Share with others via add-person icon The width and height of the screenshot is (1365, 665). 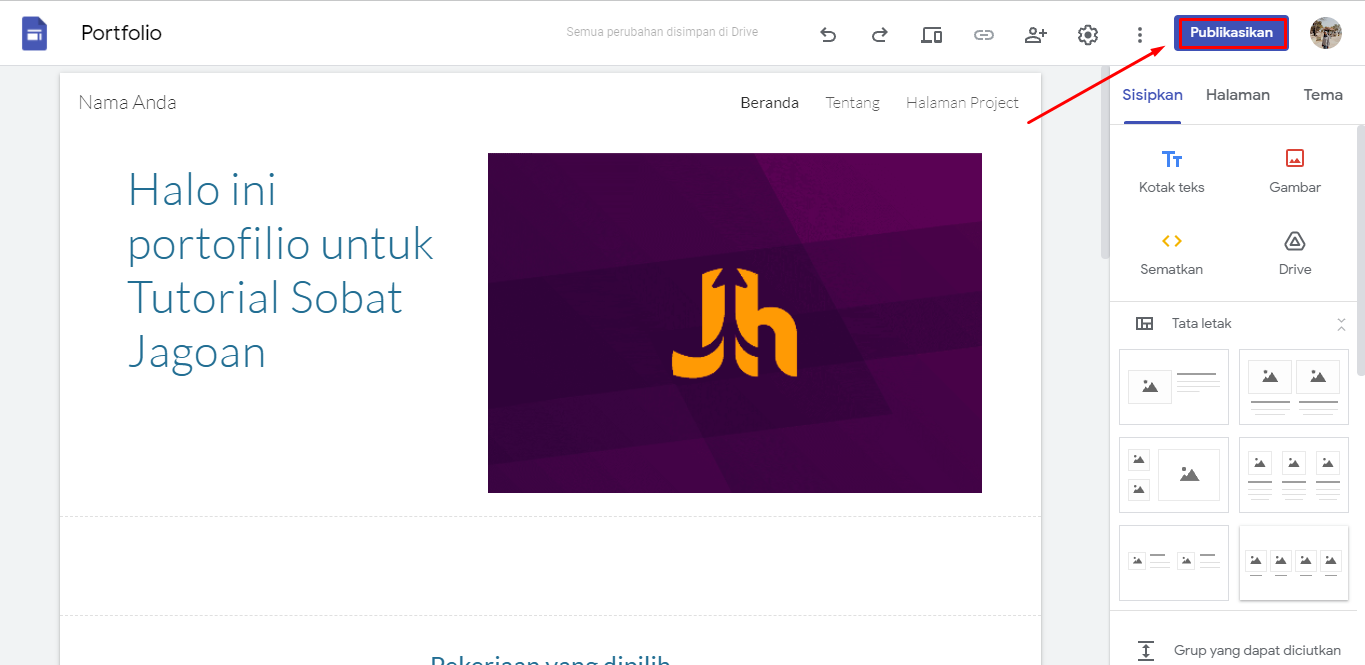click(1036, 35)
